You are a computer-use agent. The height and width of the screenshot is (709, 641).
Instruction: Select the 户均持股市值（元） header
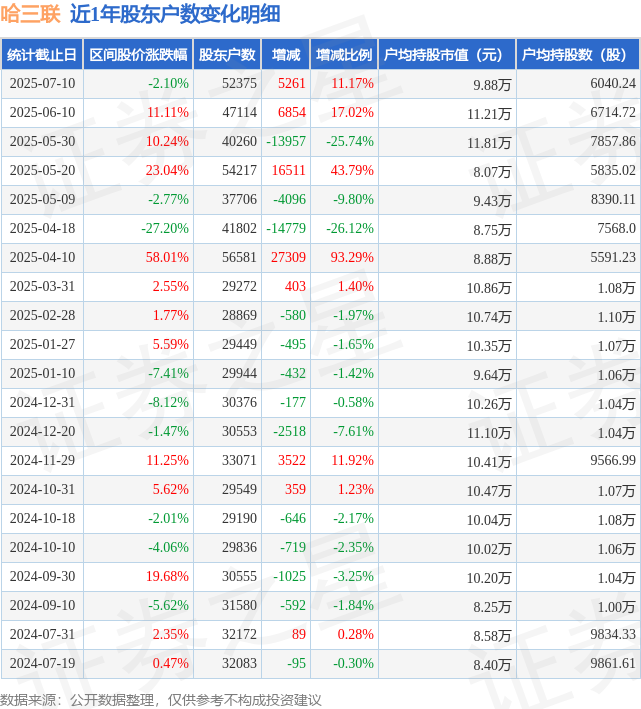pos(447,55)
